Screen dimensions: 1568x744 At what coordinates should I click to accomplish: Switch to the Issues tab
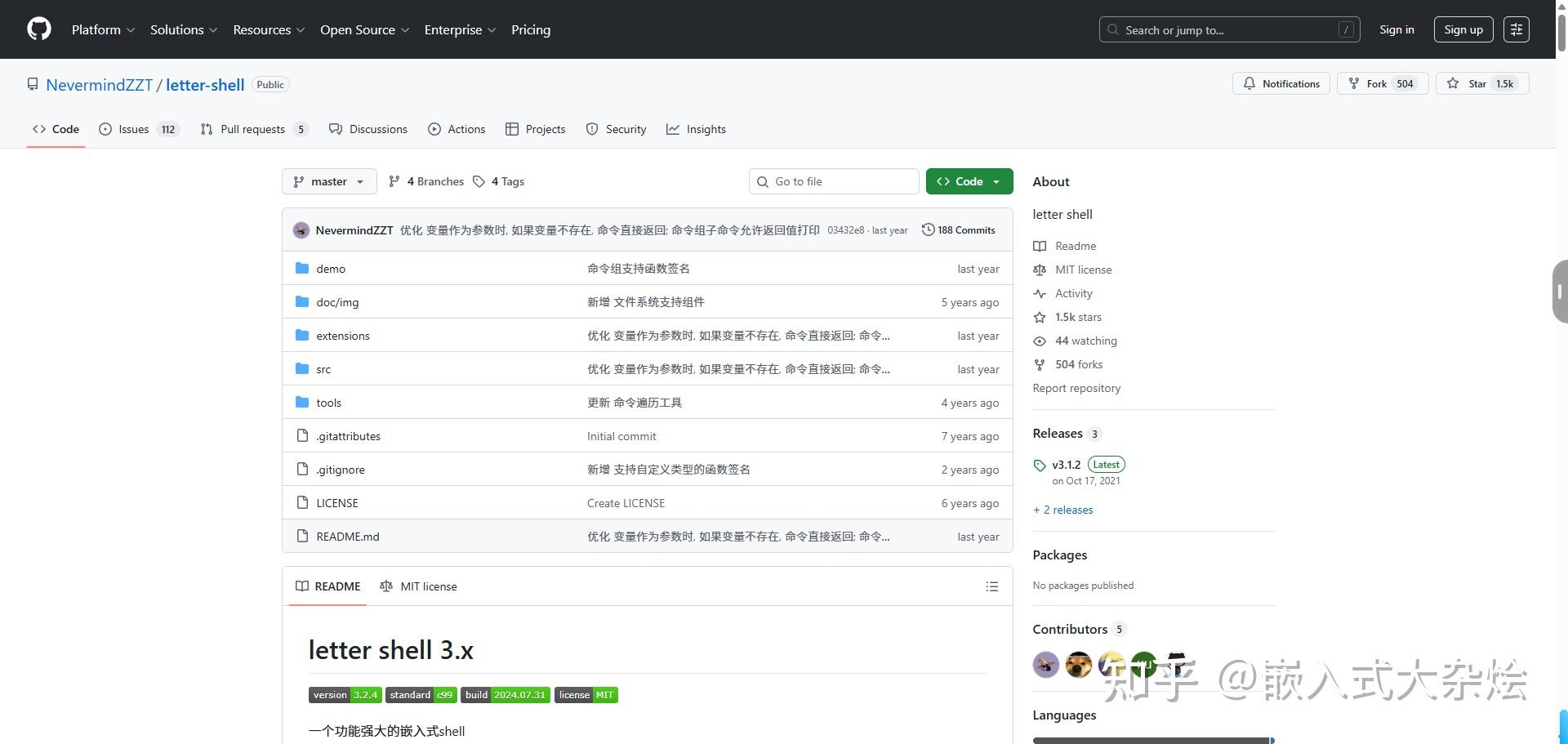(x=139, y=129)
